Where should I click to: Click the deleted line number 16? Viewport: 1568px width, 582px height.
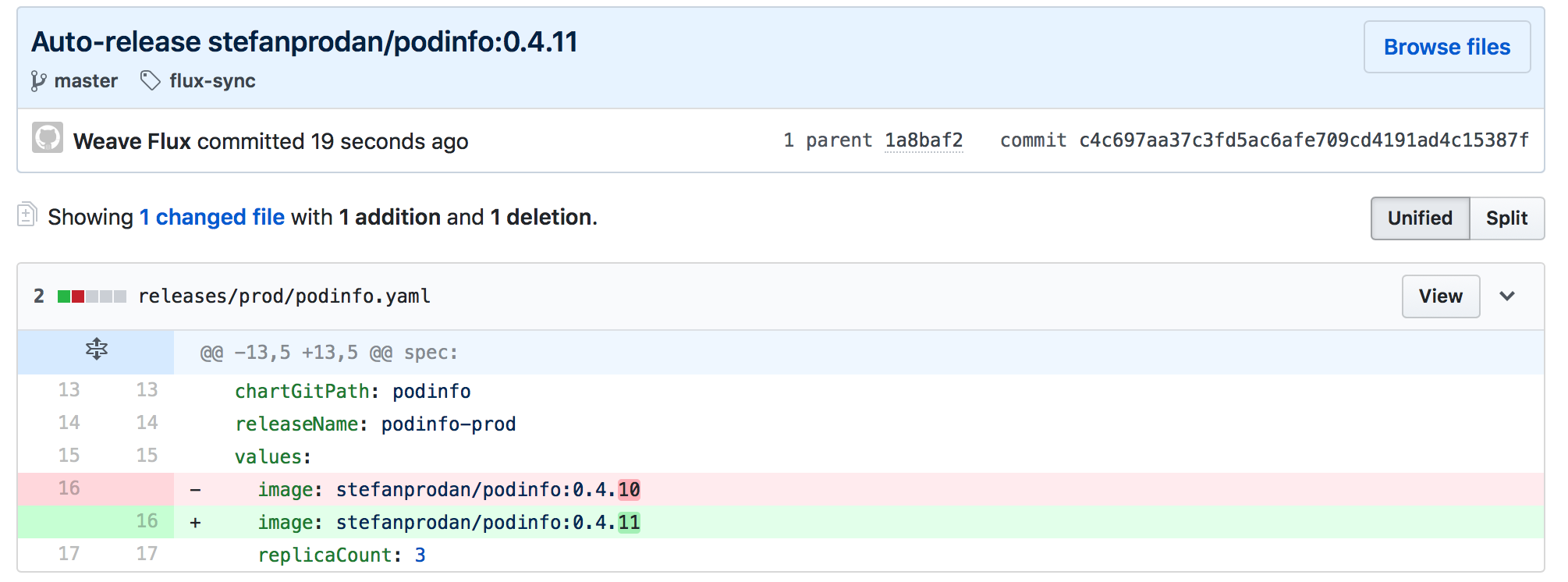tap(69, 488)
